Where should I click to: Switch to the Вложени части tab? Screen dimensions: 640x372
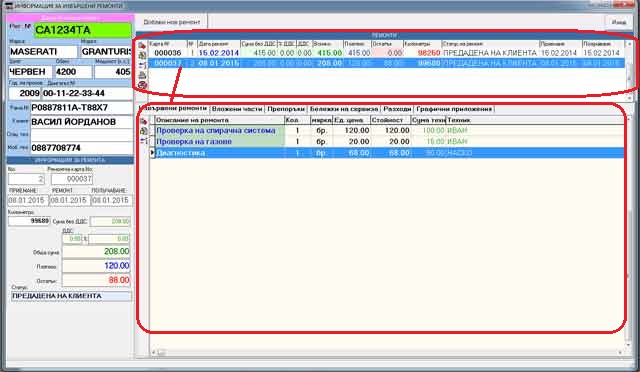click(x=237, y=109)
